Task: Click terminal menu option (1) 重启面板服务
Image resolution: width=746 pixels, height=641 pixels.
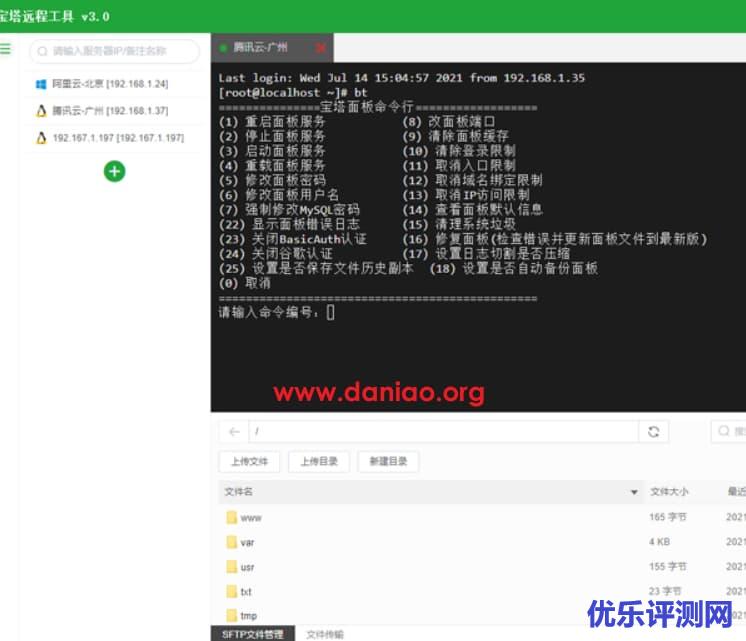Action: coord(272,121)
